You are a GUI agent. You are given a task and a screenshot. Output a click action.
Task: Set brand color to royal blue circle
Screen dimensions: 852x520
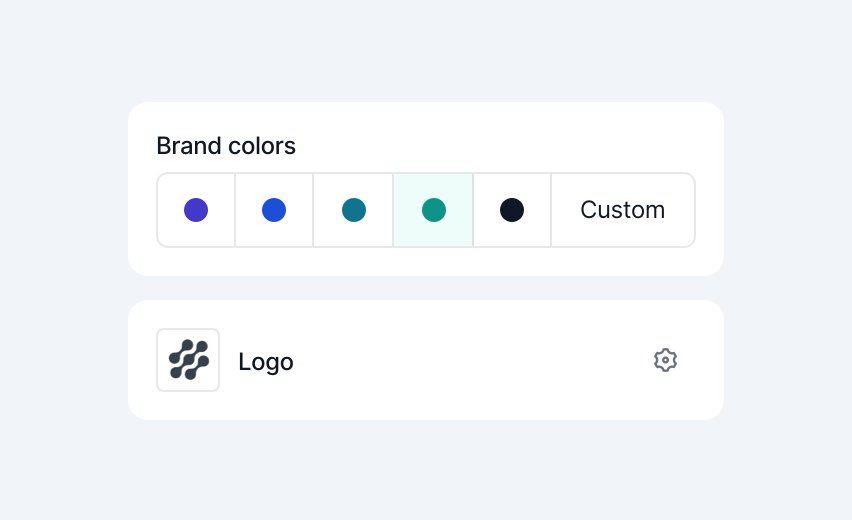[274, 210]
